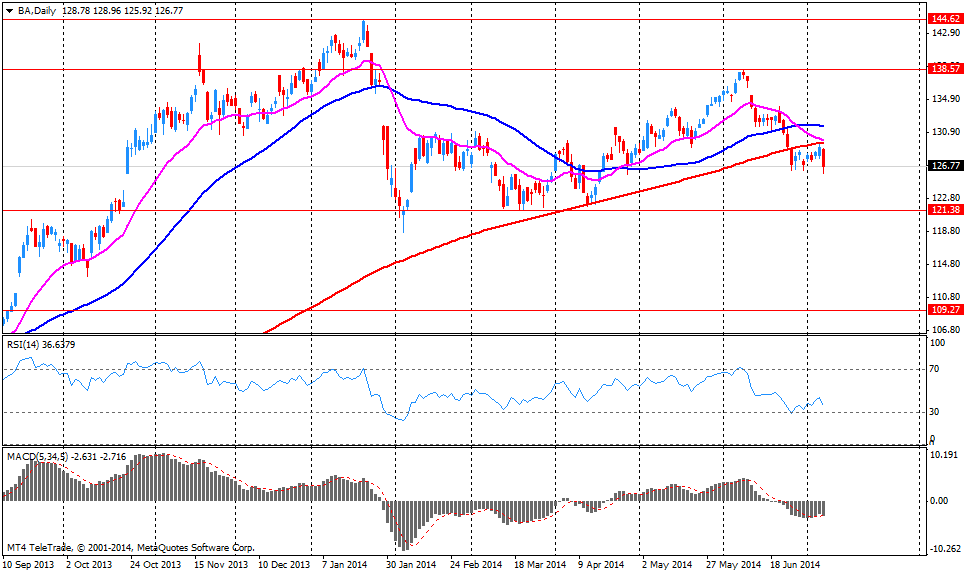Click the 18 Jun 2014 date label
Image resolution: width=966 pixels, height=573 pixels.
point(796,565)
